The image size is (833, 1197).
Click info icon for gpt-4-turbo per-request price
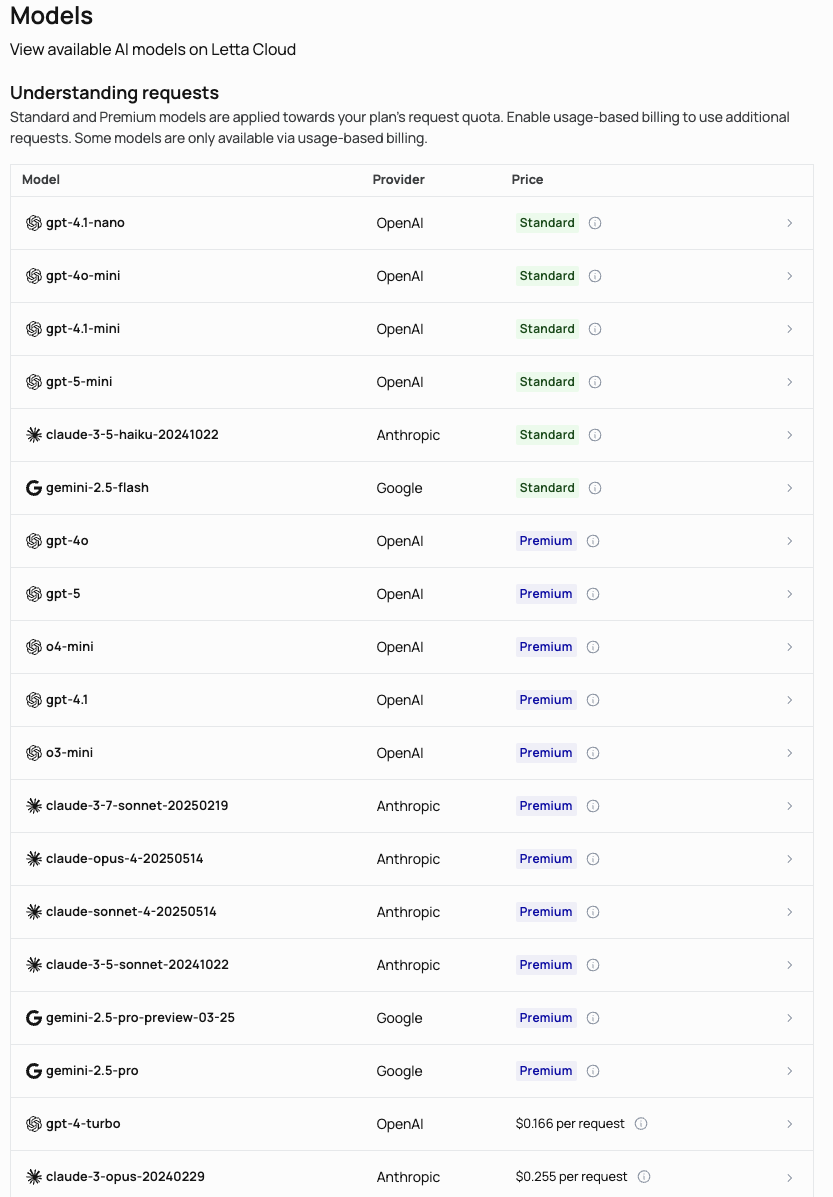pyautogui.click(x=641, y=1124)
